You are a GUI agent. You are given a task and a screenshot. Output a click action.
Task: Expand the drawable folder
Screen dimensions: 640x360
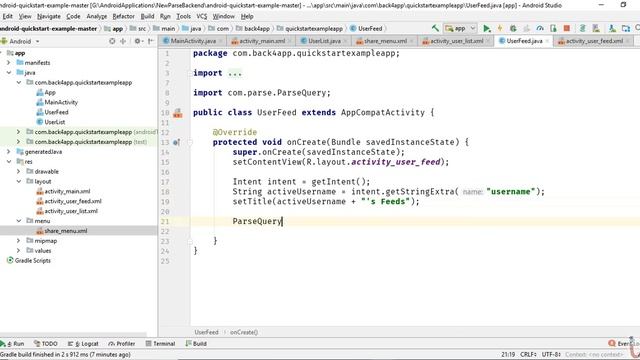tap(19, 171)
